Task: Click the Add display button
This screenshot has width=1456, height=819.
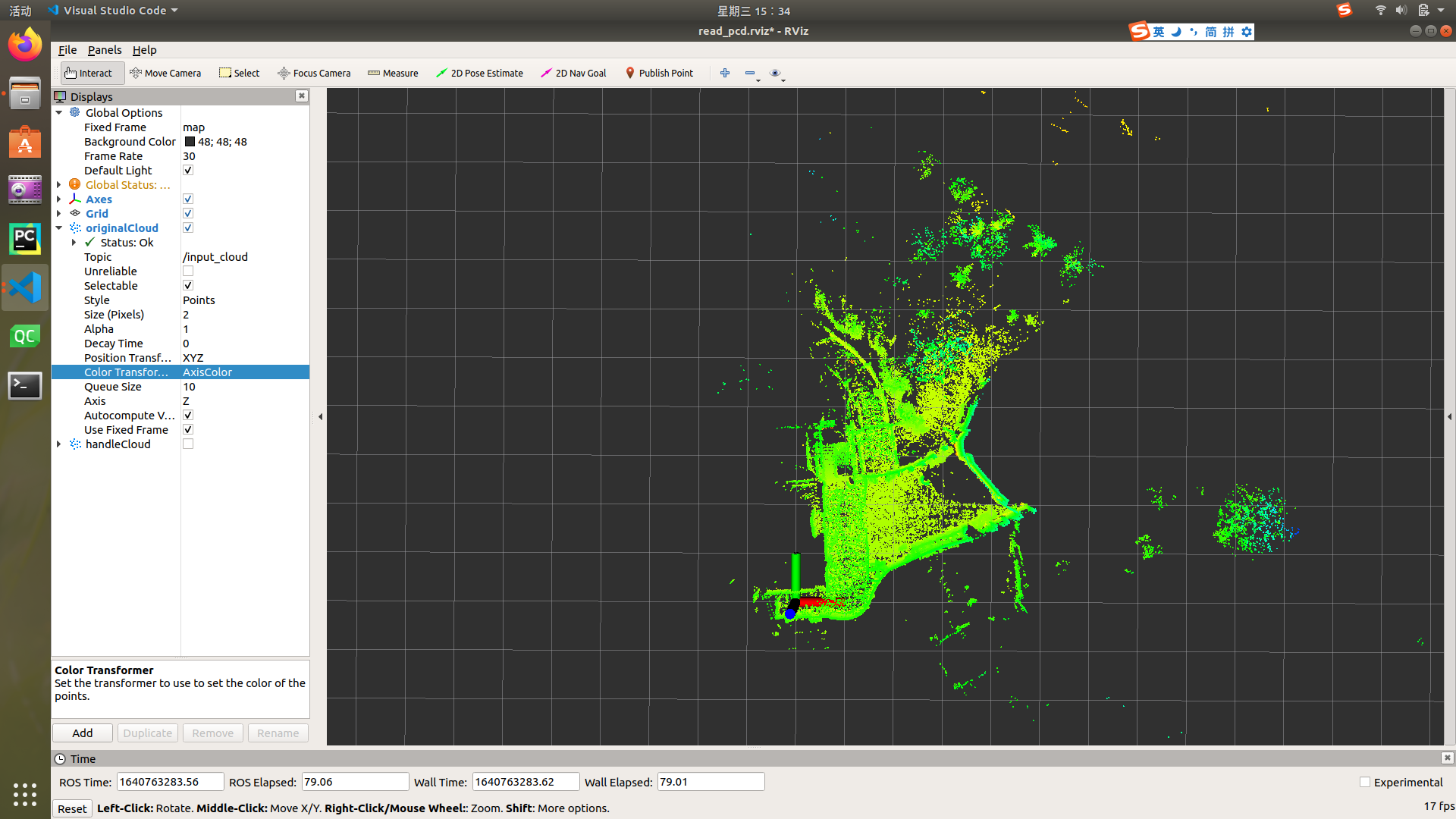Action: (83, 733)
